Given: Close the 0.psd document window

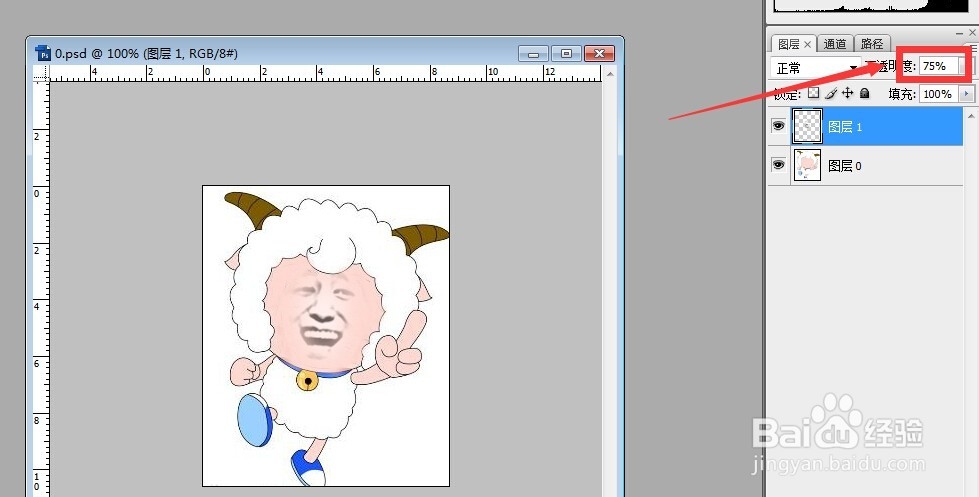Looking at the screenshot, I should point(599,54).
